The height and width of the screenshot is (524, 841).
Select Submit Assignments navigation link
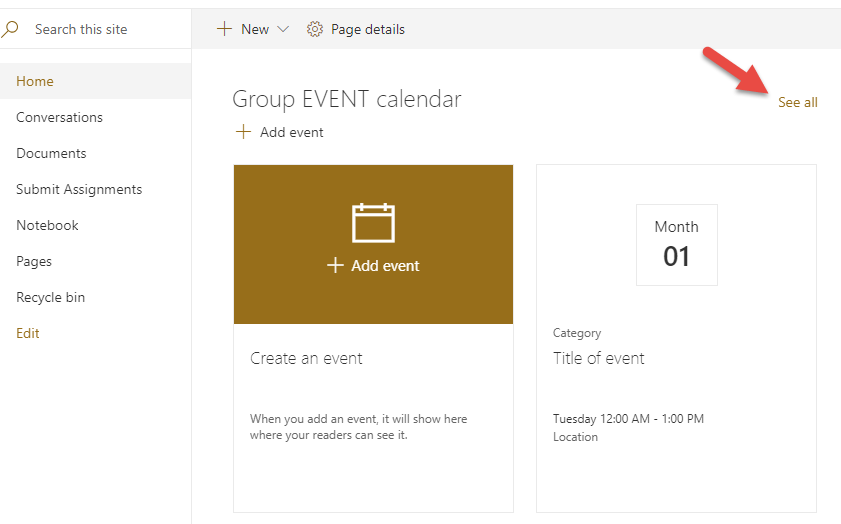[79, 189]
